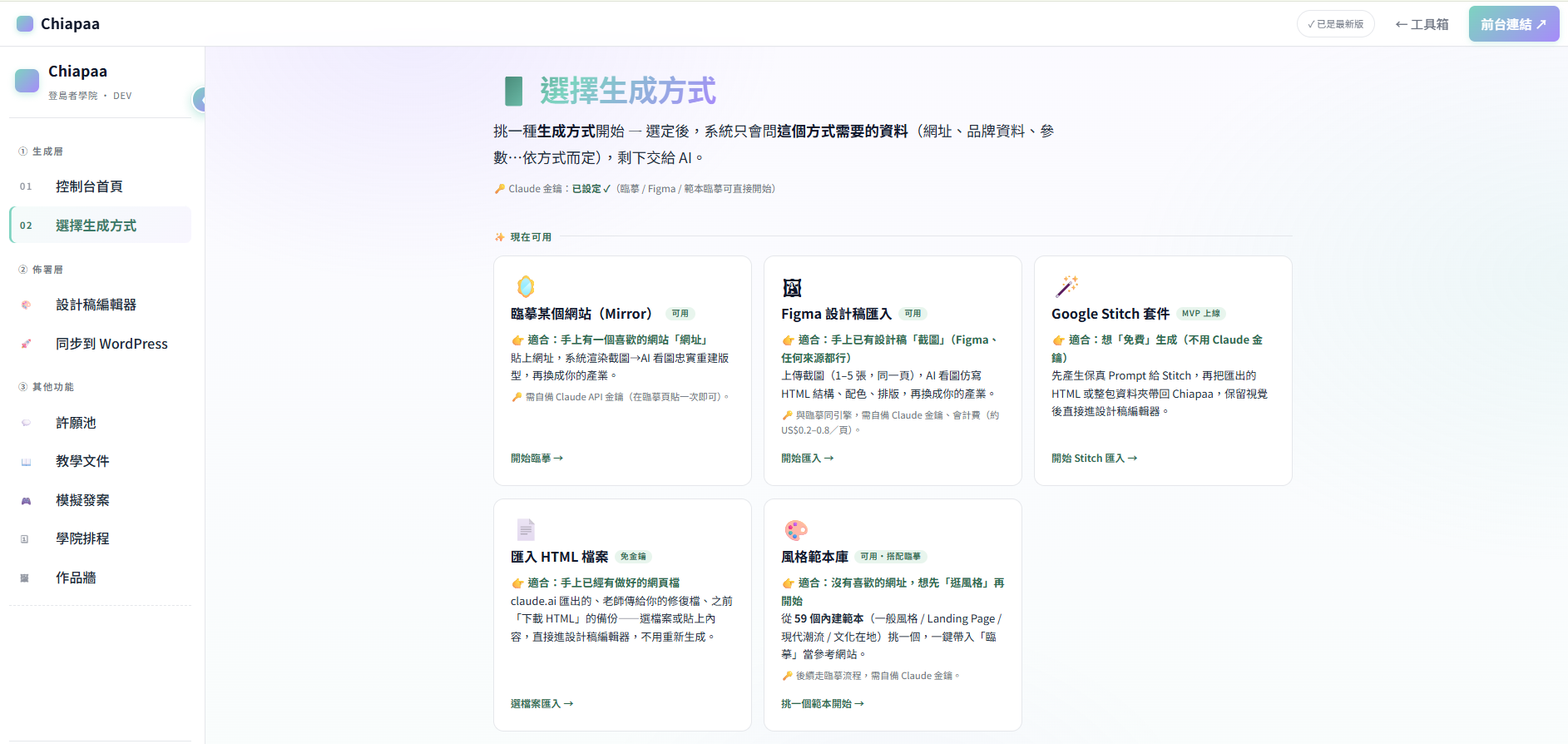Open 控制台首頁 in the sidebar
The width and height of the screenshot is (1568, 744).
pyautogui.click(x=101, y=186)
